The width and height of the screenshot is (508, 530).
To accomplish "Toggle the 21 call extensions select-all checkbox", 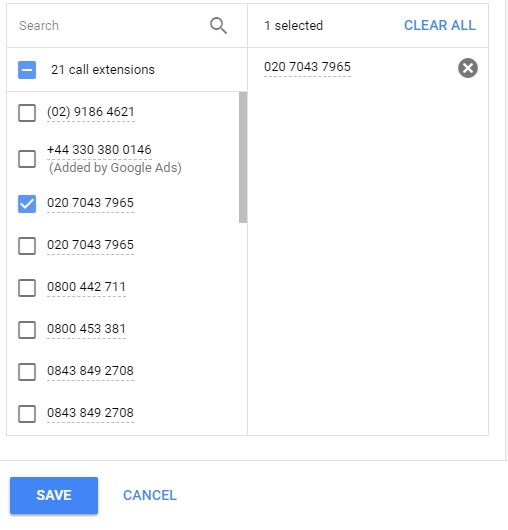I will 27,70.
